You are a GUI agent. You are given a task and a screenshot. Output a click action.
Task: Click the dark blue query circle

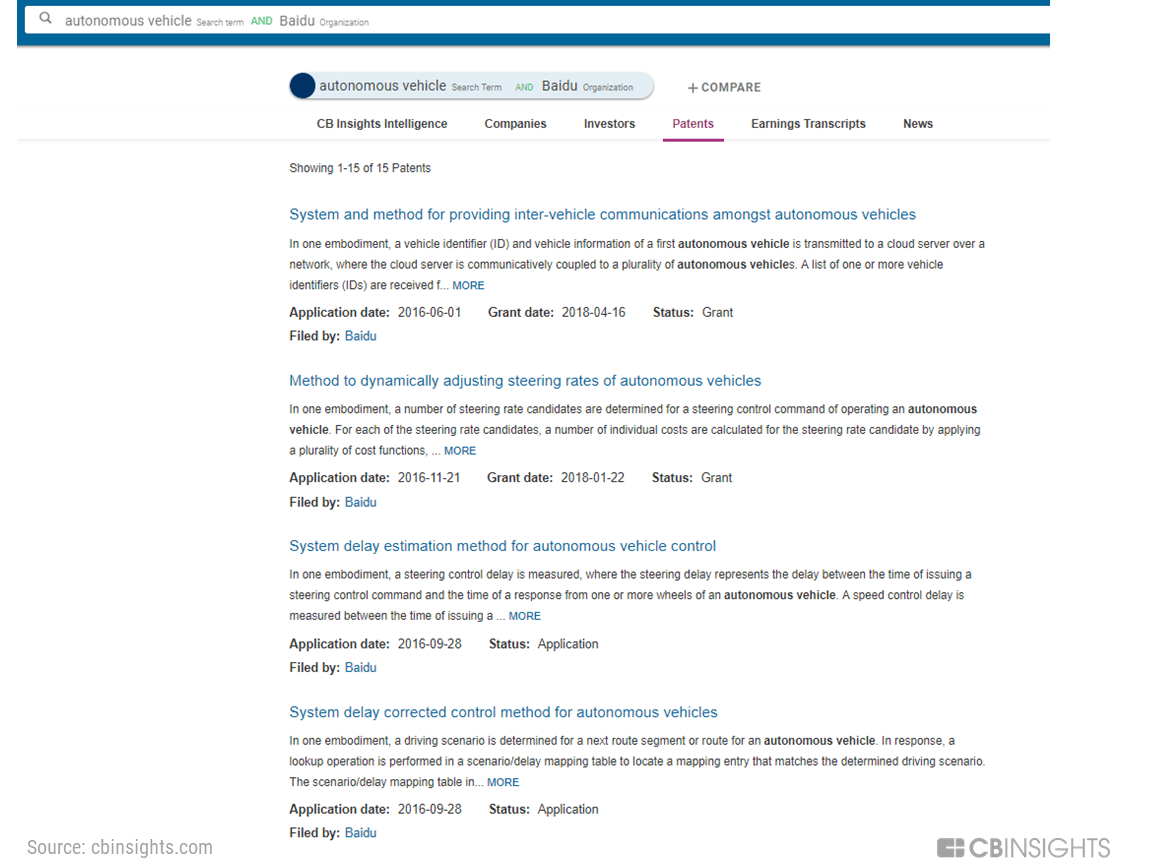302,86
